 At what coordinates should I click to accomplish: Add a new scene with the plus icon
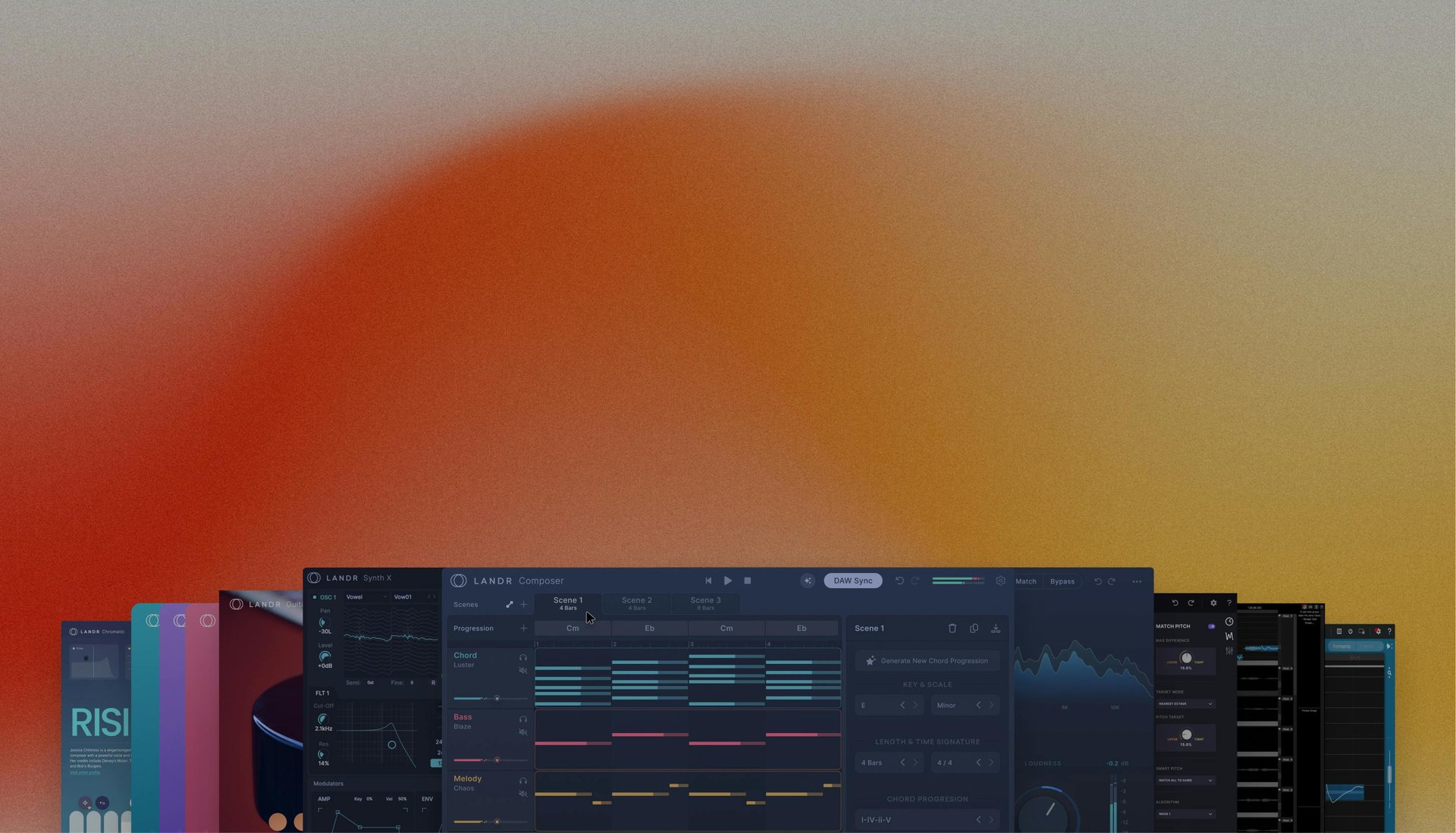(x=523, y=604)
